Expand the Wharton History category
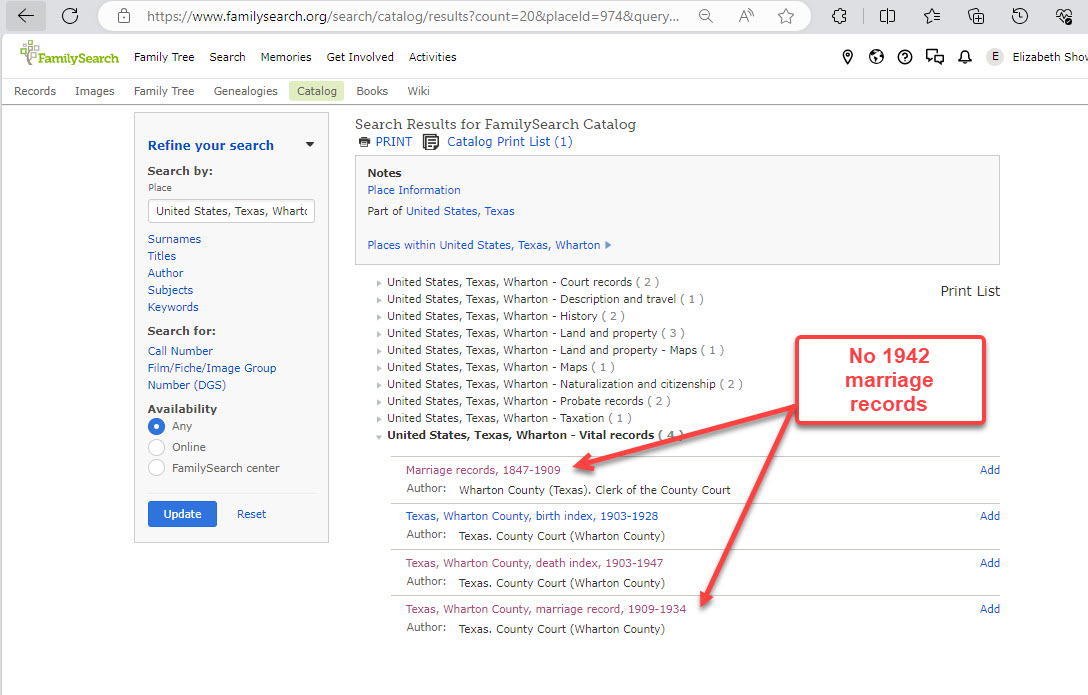Screen dimensions: 1088x695 [x=379, y=317]
